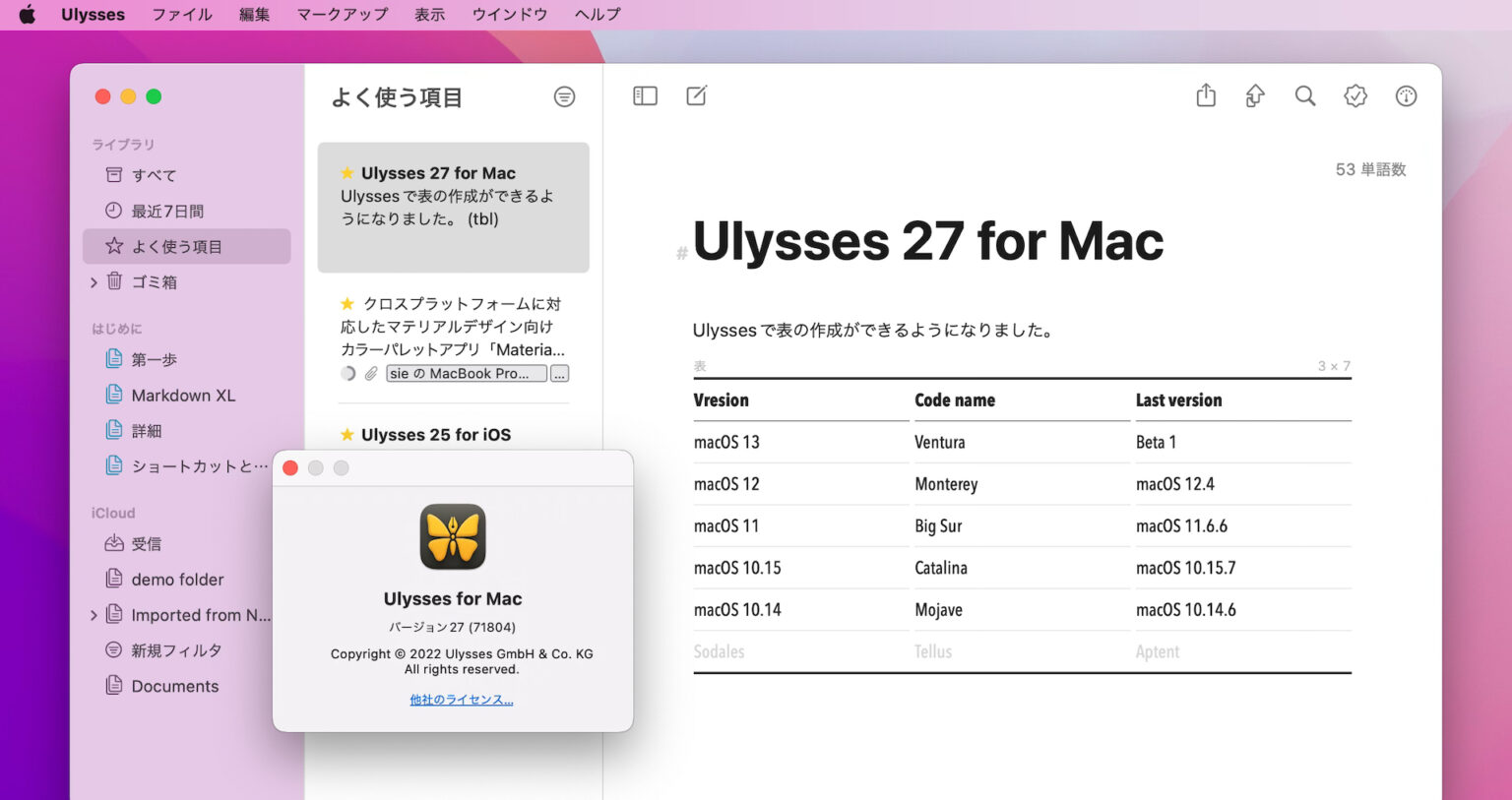Image resolution: width=1512 pixels, height=800 pixels.
Task: Click the circular avatar beside the attachment
Action: coord(350,373)
